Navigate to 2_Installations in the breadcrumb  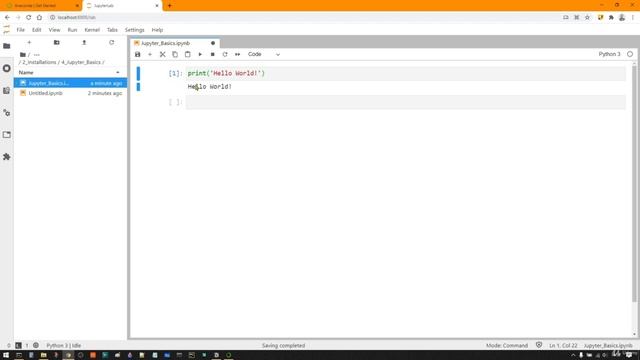click(x=39, y=62)
